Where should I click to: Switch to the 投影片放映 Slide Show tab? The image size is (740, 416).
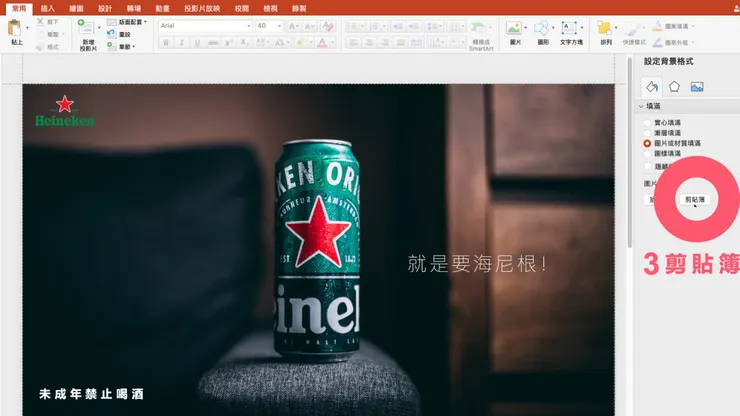pos(202,8)
